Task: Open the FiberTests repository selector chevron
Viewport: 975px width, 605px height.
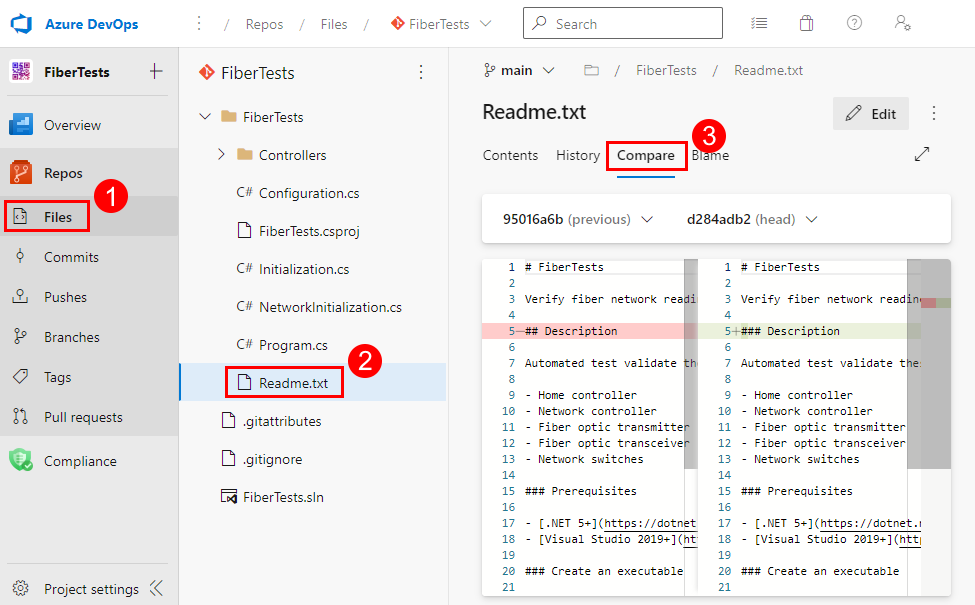Action: 487,22
